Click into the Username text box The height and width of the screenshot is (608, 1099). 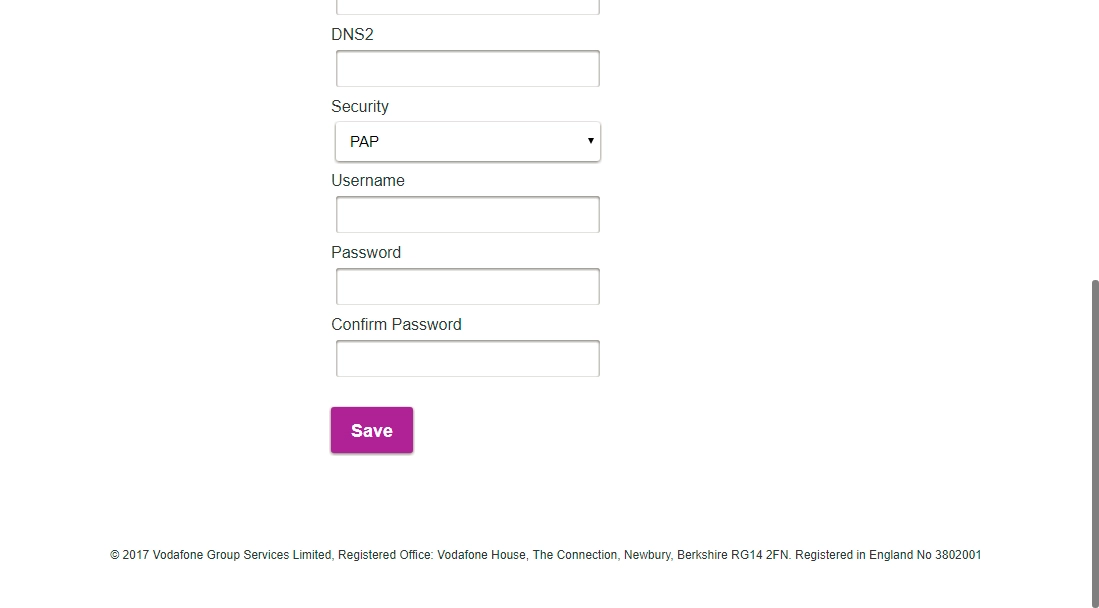point(467,215)
